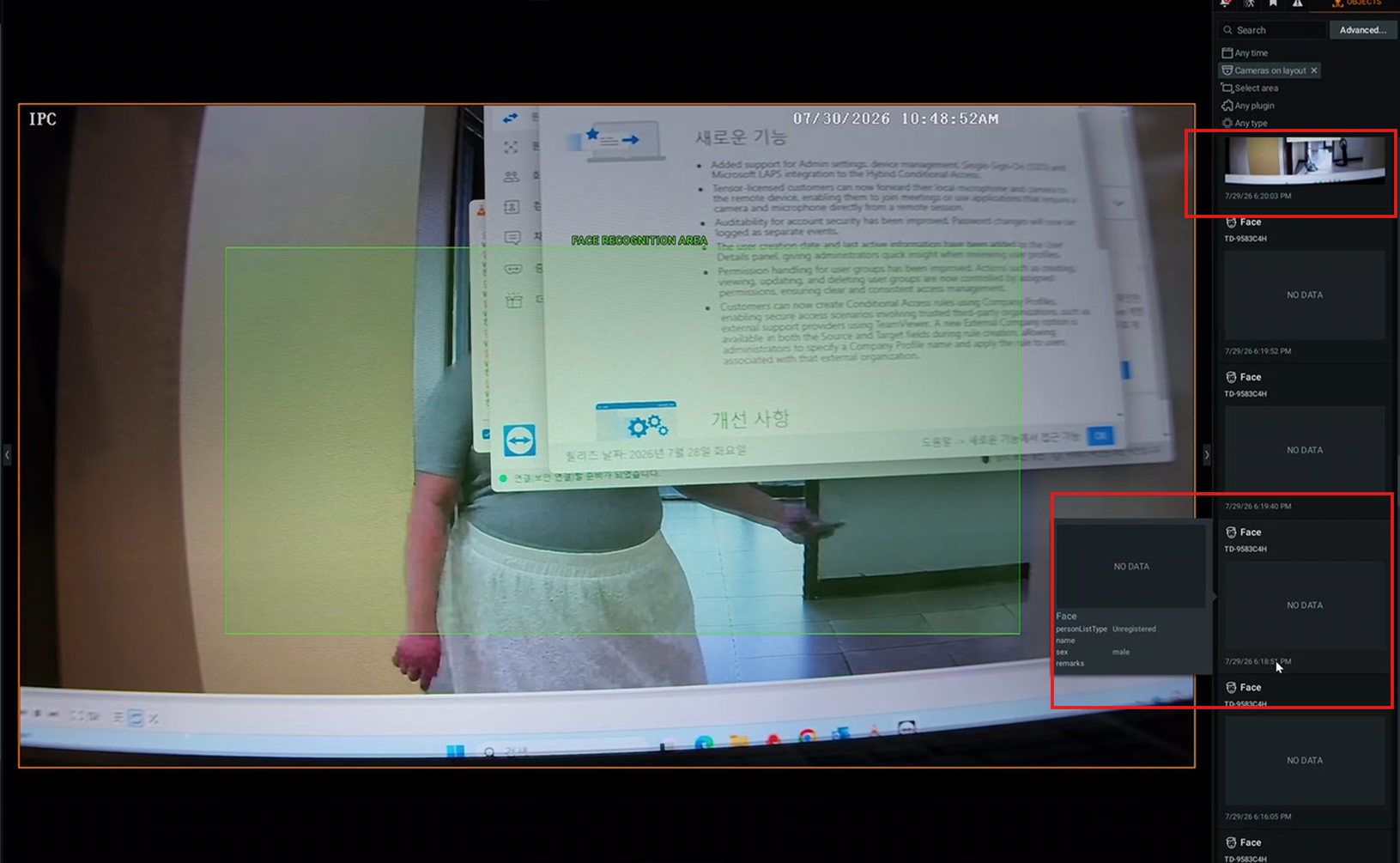Click the Face title of the 6:19:52 PM card

pyautogui.click(x=1251, y=222)
